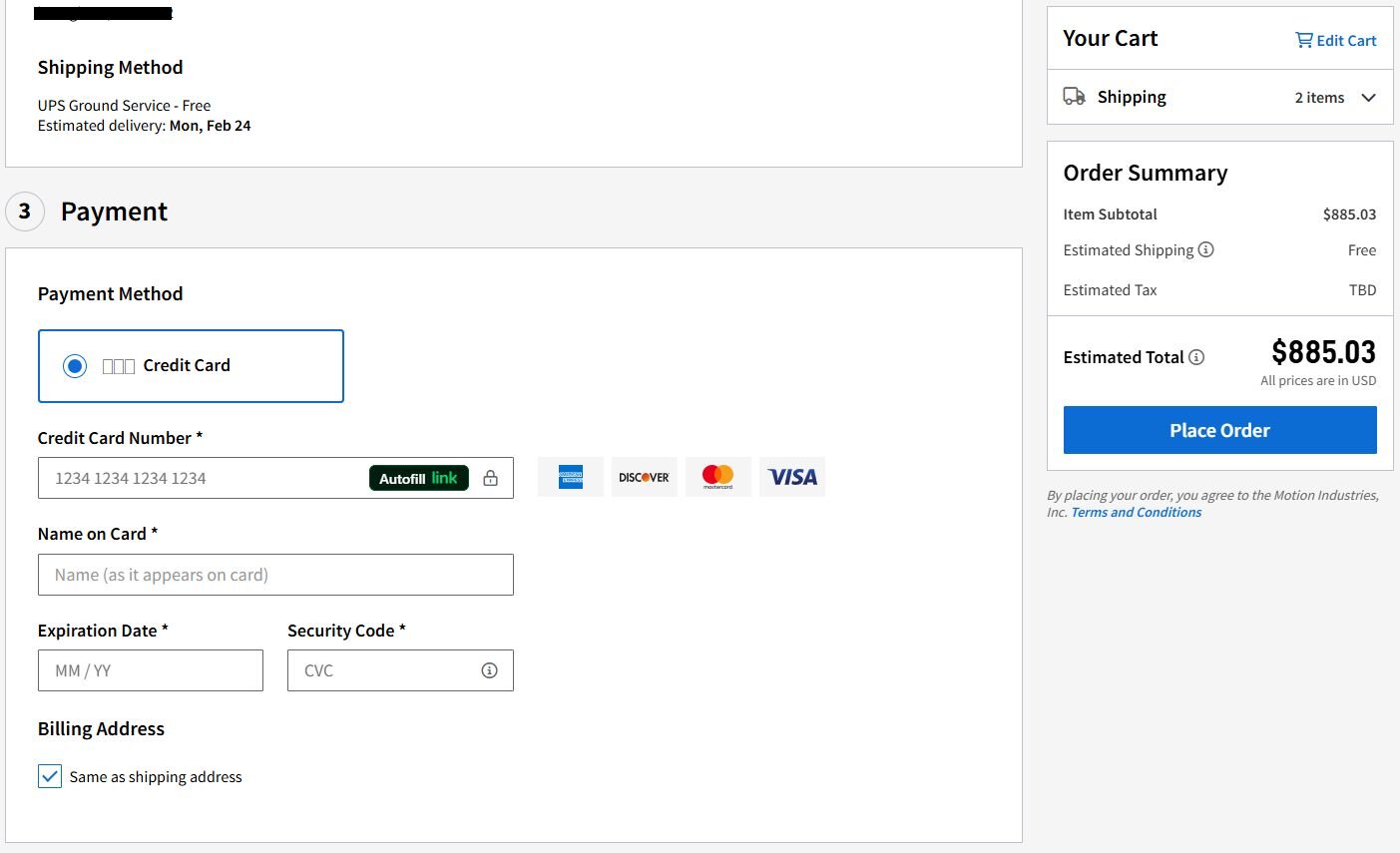Click the Visa card logo
This screenshot has width=1400, height=853.
[792, 477]
